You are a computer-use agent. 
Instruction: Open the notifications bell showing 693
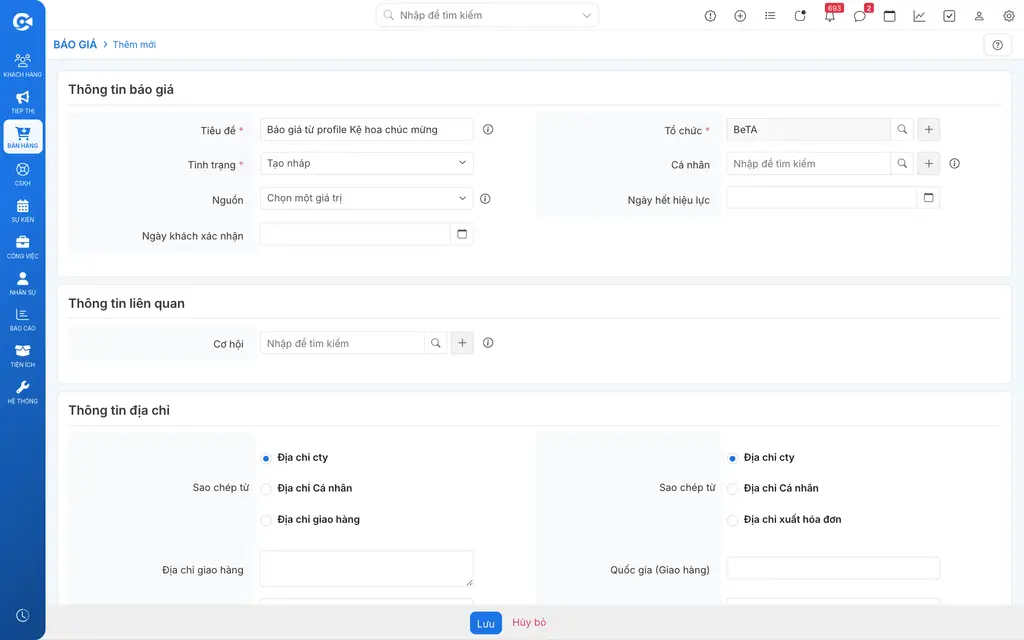pos(830,16)
